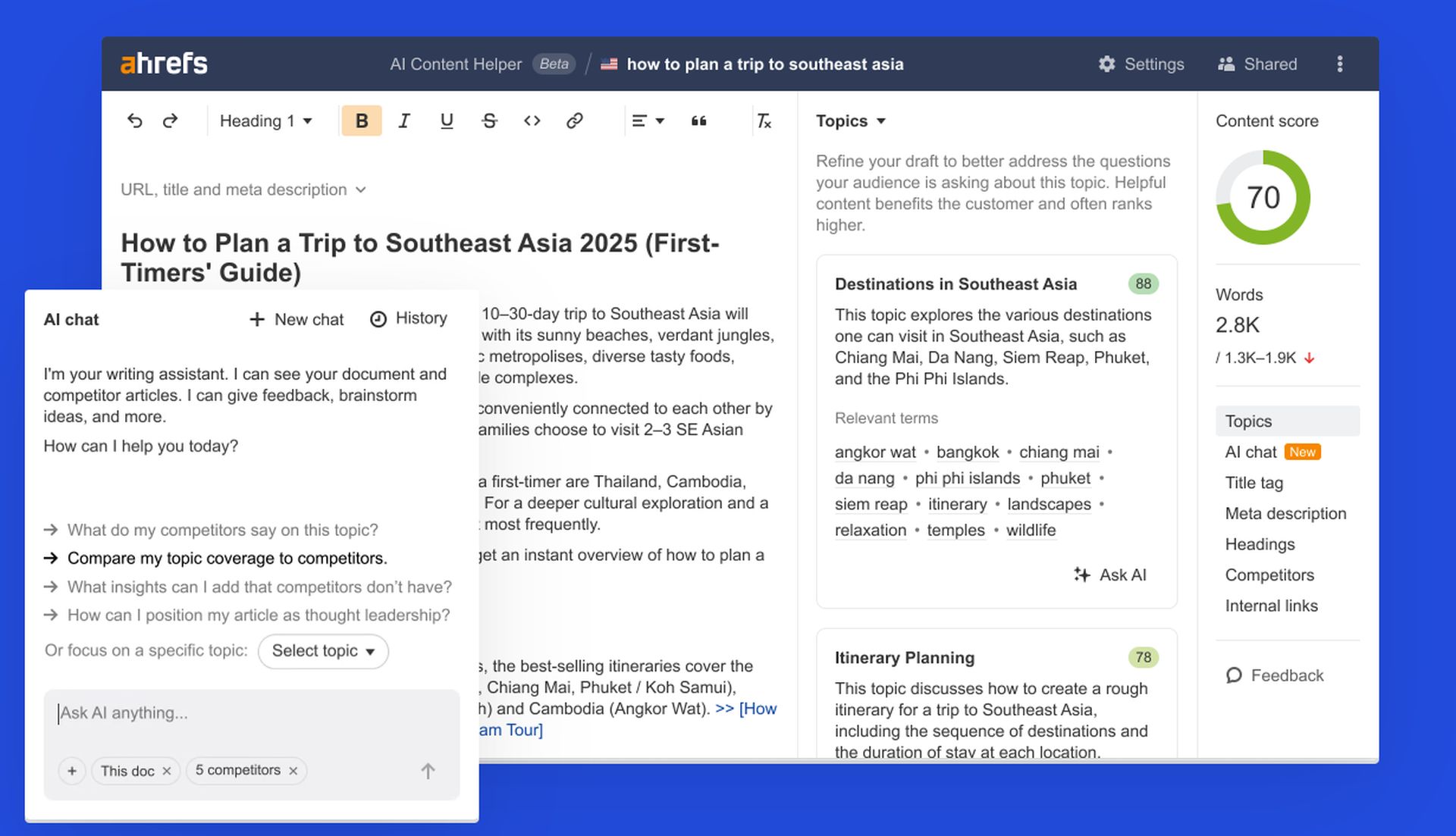
Task: Click the 'da nang' relevant term
Action: point(864,479)
